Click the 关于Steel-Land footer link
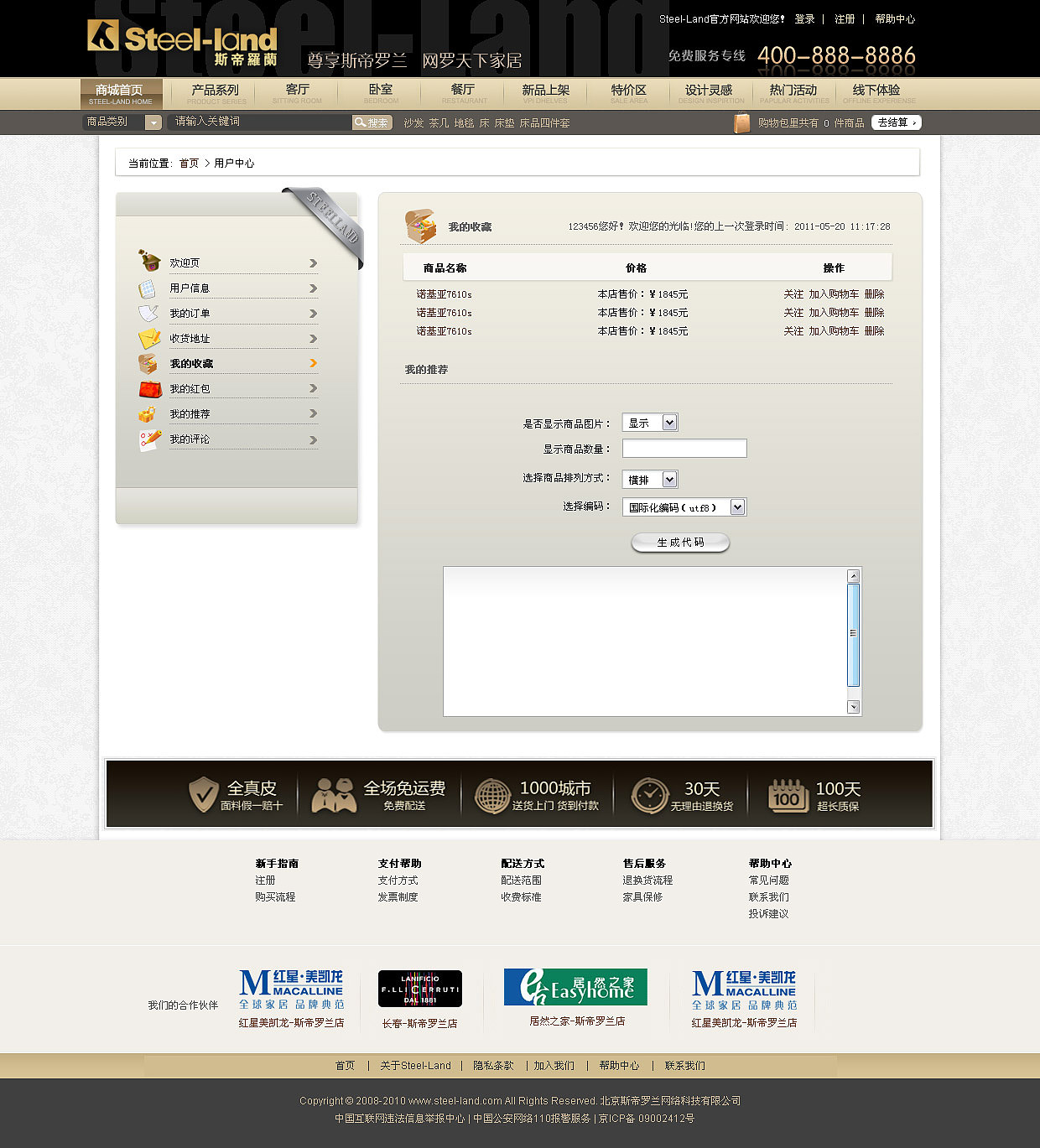The height and width of the screenshot is (1148, 1040). (x=415, y=1066)
